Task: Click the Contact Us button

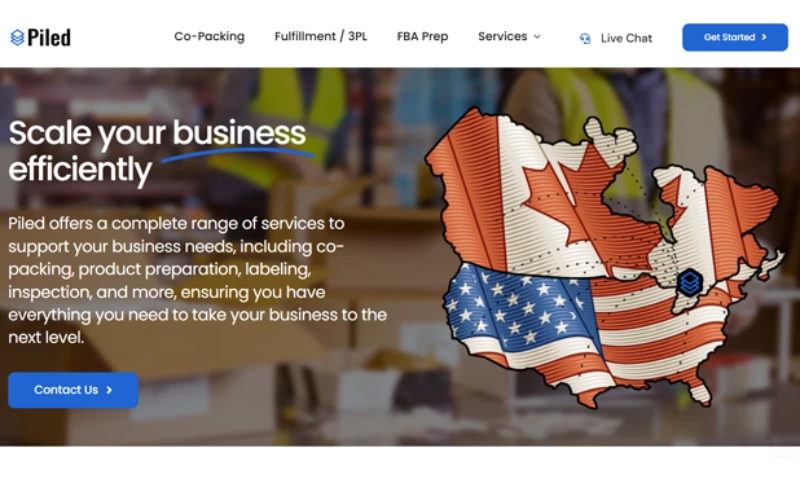Action: [x=73, y=390]
